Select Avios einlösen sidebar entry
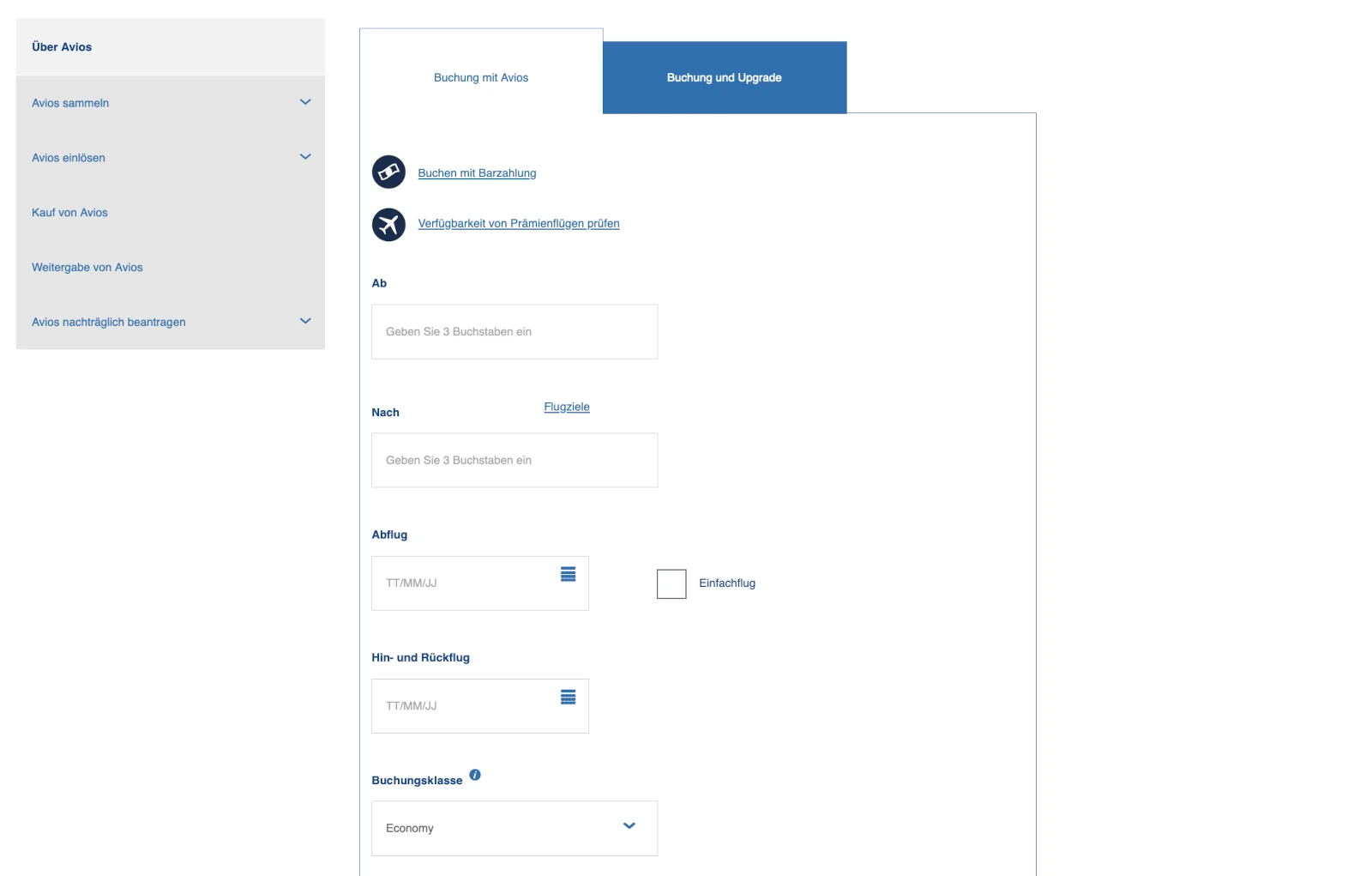 [69, 158]
